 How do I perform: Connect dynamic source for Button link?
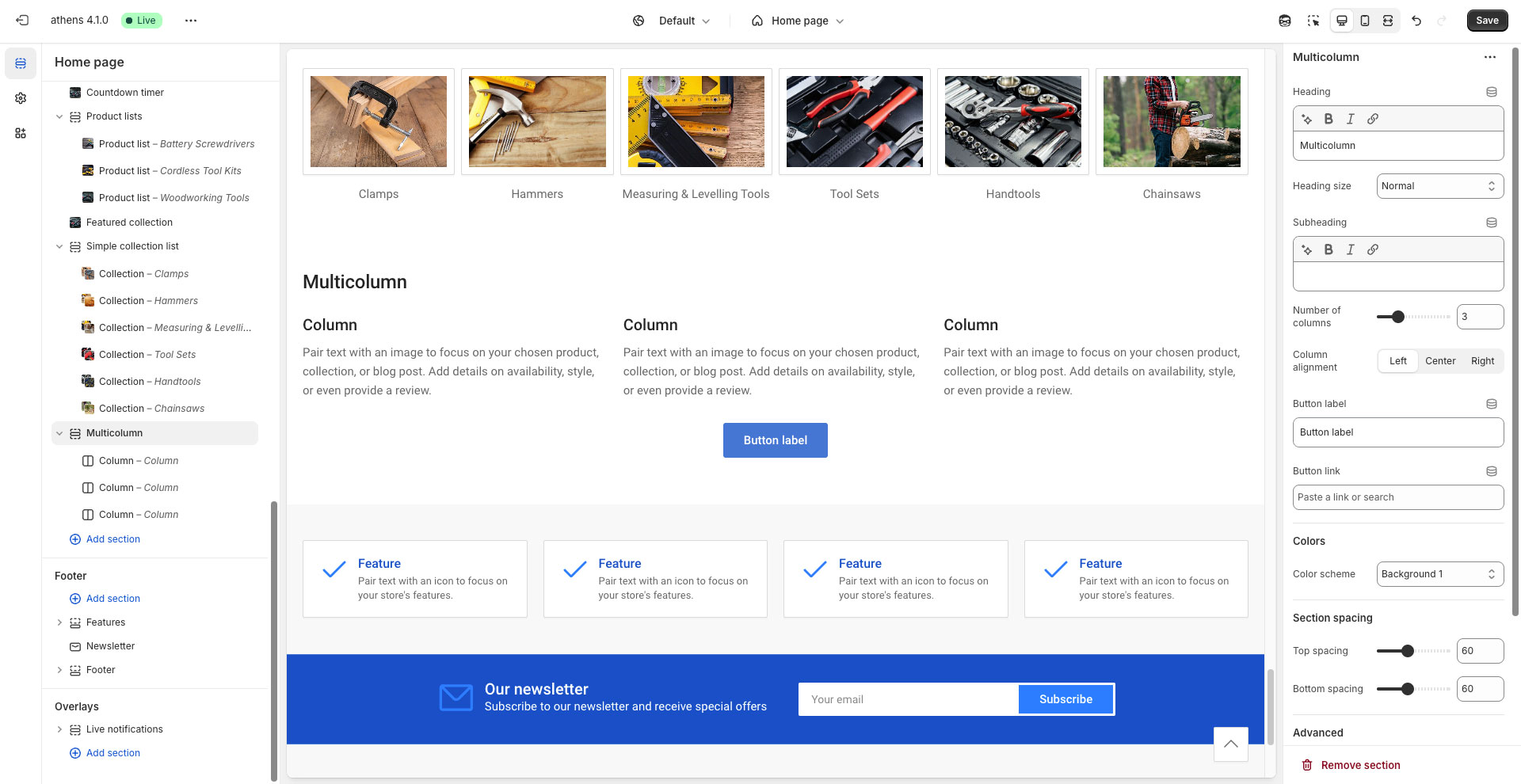tap(1492, 471)
